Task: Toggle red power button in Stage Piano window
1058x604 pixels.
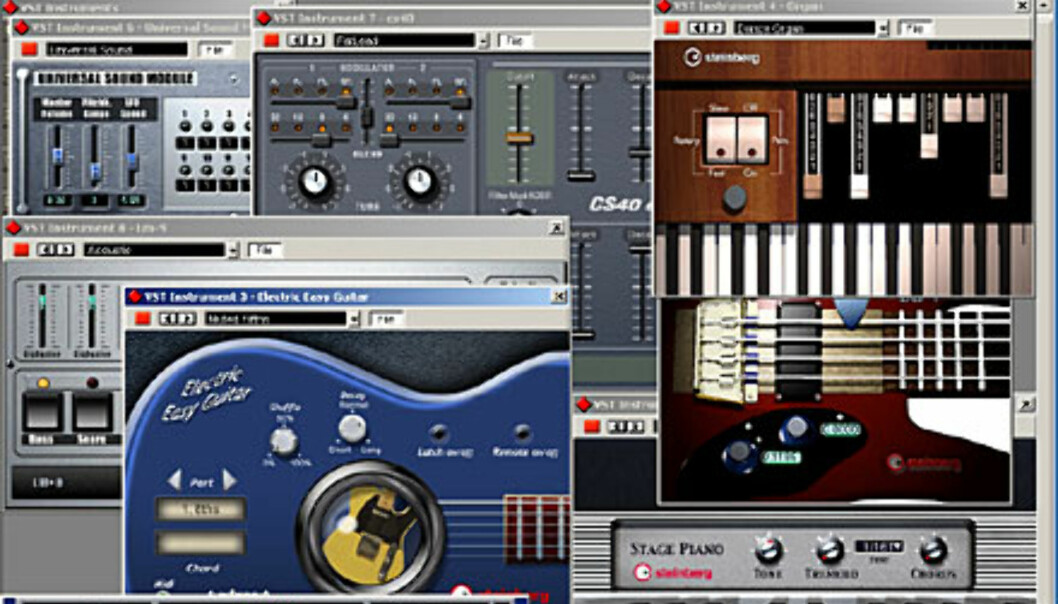Action: coord(592,427)
